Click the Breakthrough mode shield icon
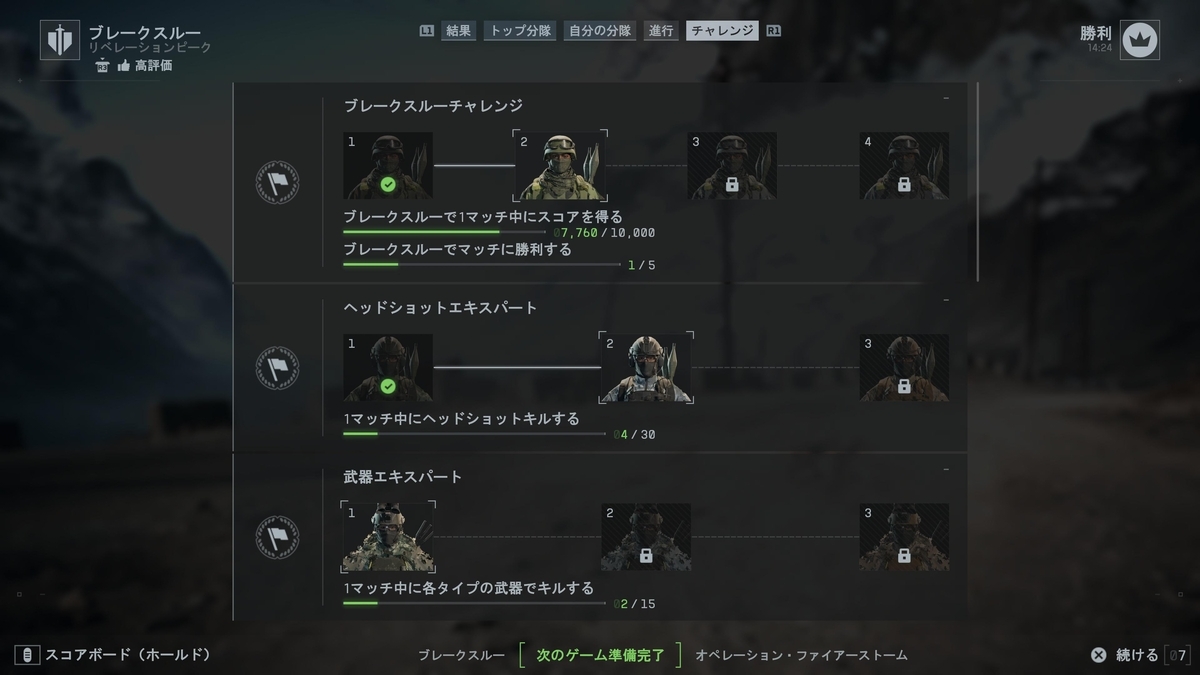This screenshot has width=1200, height=675. [60, 40]
